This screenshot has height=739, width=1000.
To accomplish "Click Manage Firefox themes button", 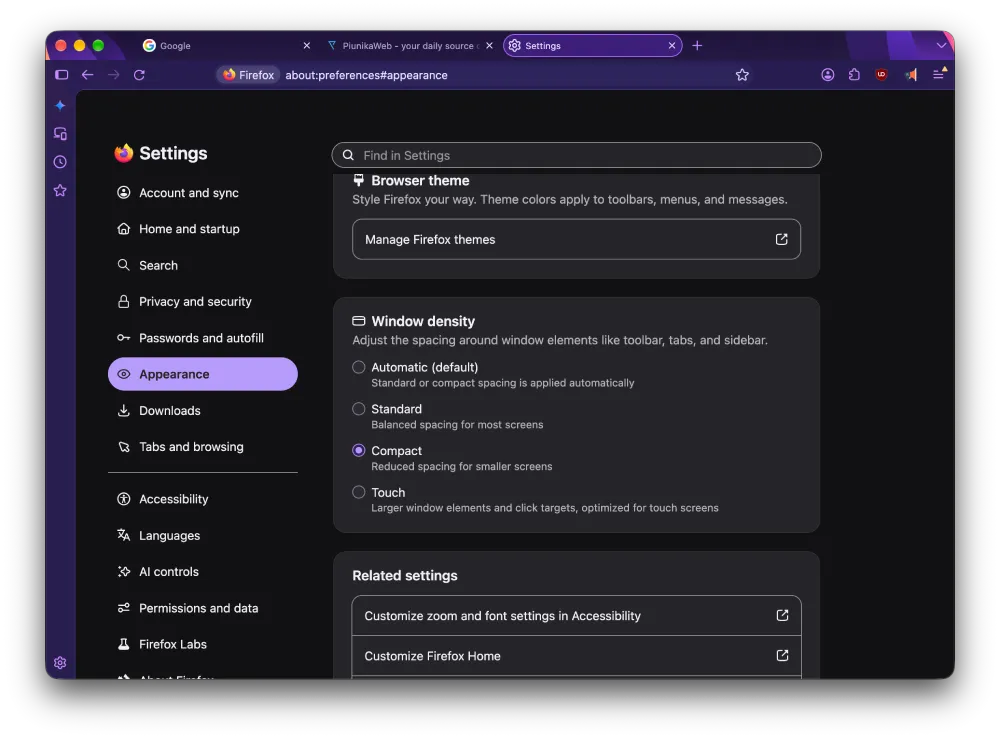I will [x=576, y=239].
